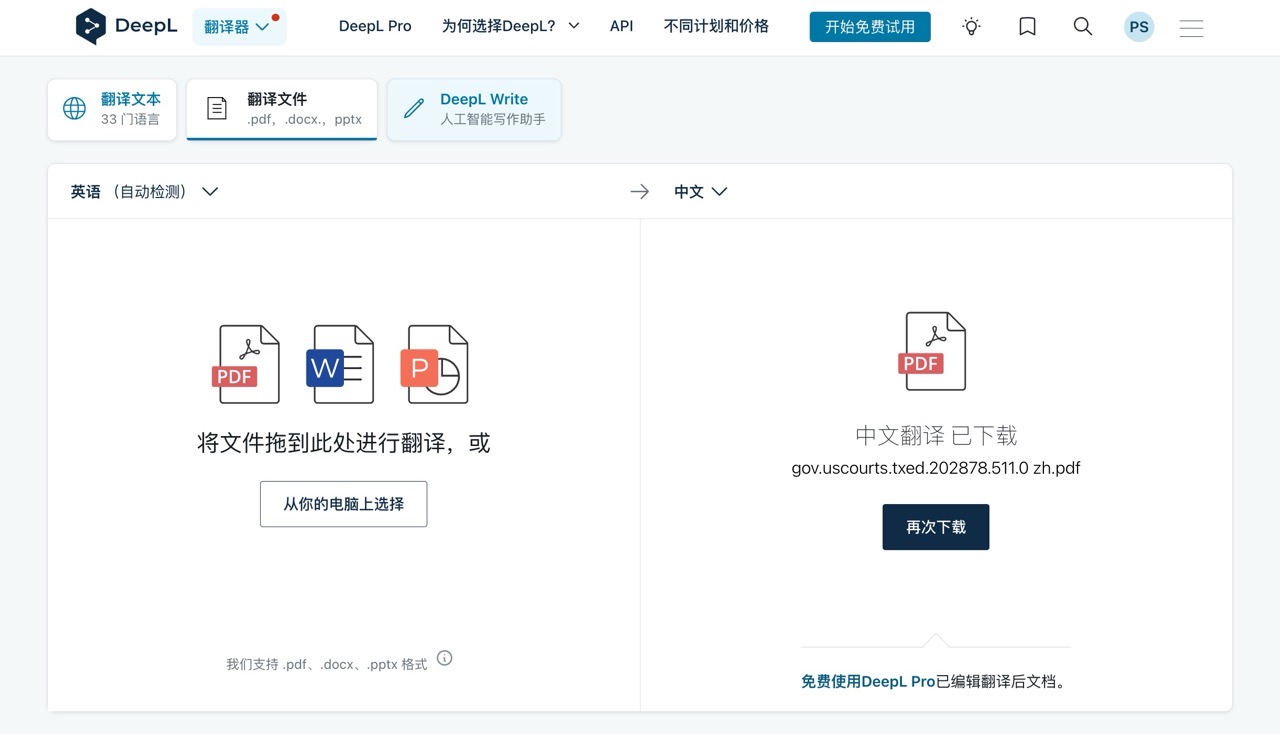The height and width of the screenshot is (734, 1280).
Task: Click the pencil icon on DeepL Write tab
Action: point(413,109)
